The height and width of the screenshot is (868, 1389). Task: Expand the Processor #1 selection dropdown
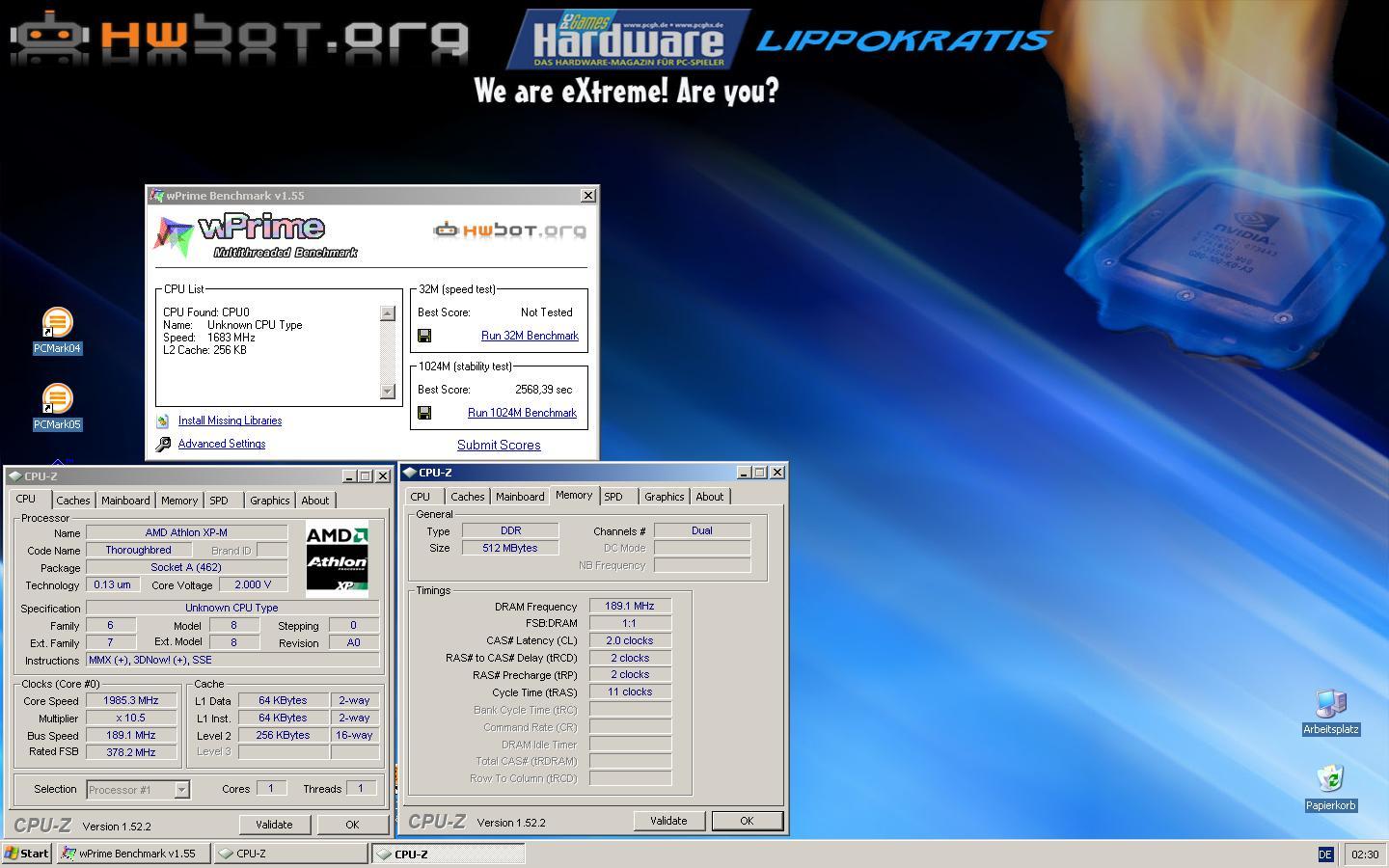point(181,790)
